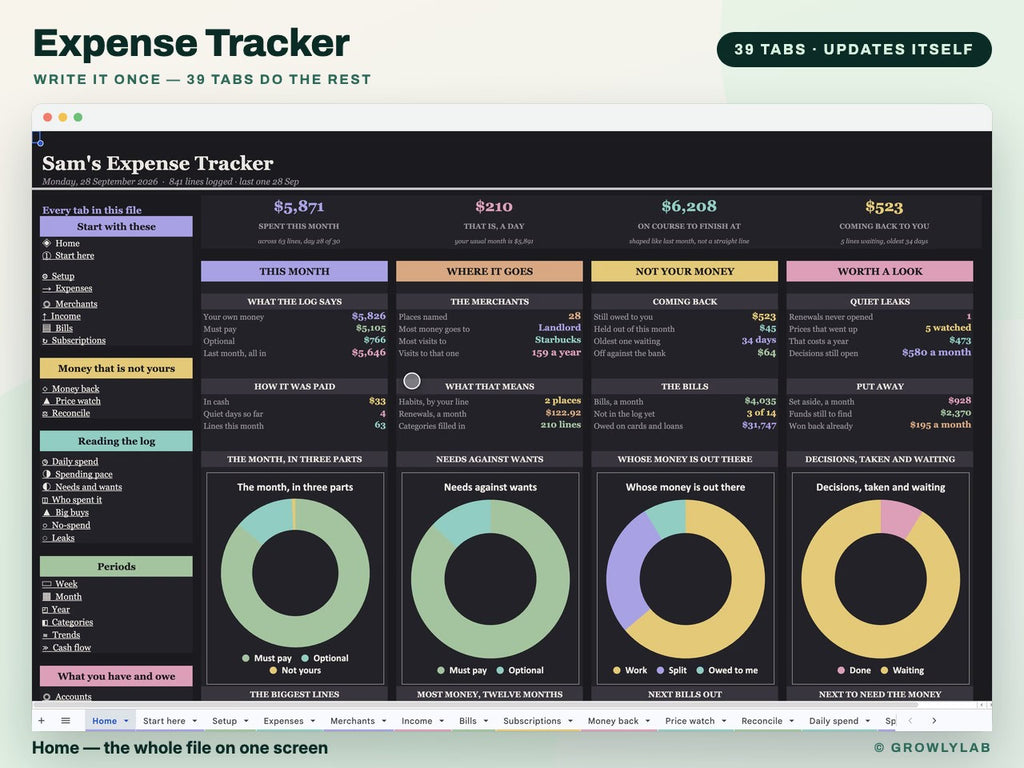
Task: Select the '$31,747' owed on cards value
Action: click(x=759, y=425)
